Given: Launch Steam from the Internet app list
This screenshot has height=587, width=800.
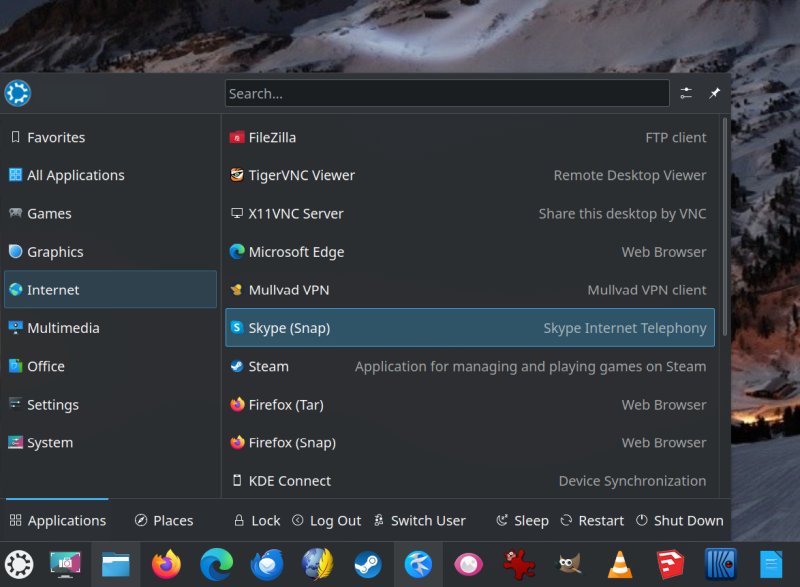Looking at the screenshot, I should pos(268,366).
